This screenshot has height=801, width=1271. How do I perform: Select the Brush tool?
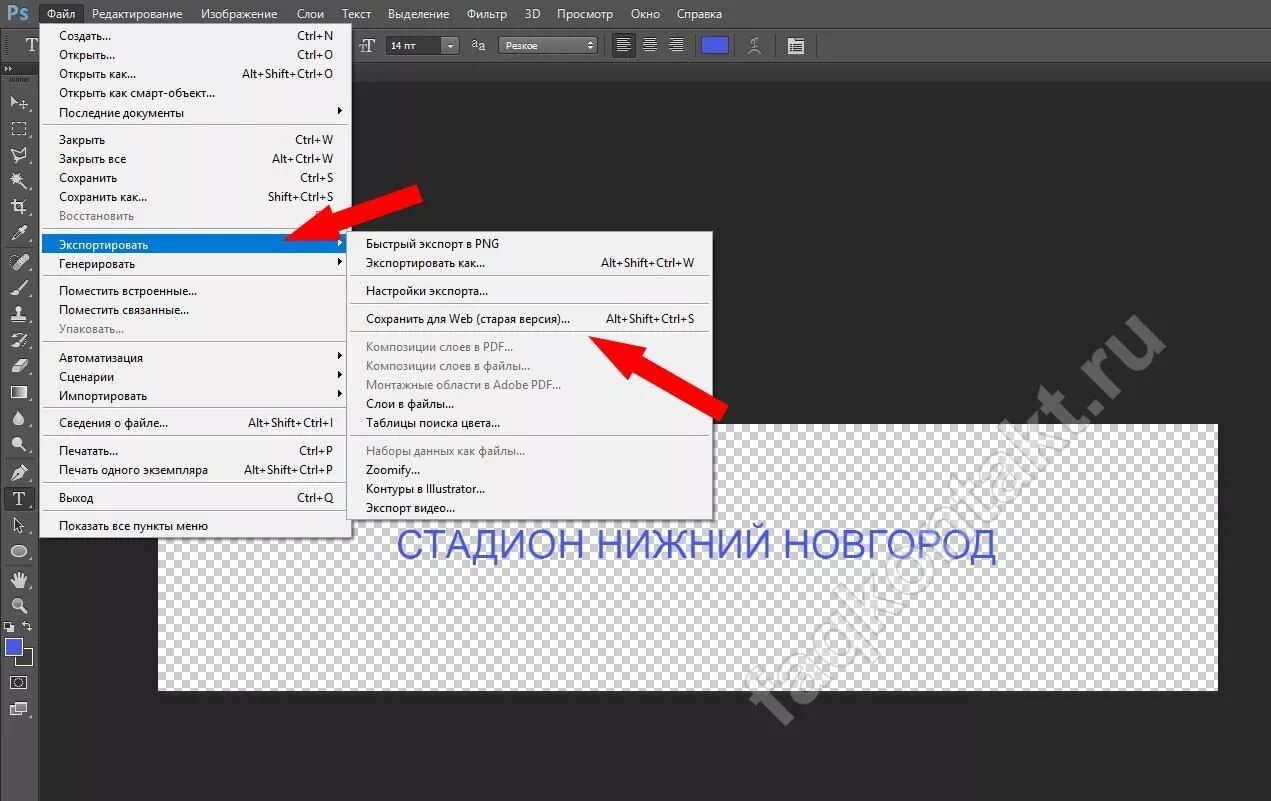(x=19, y=287)
